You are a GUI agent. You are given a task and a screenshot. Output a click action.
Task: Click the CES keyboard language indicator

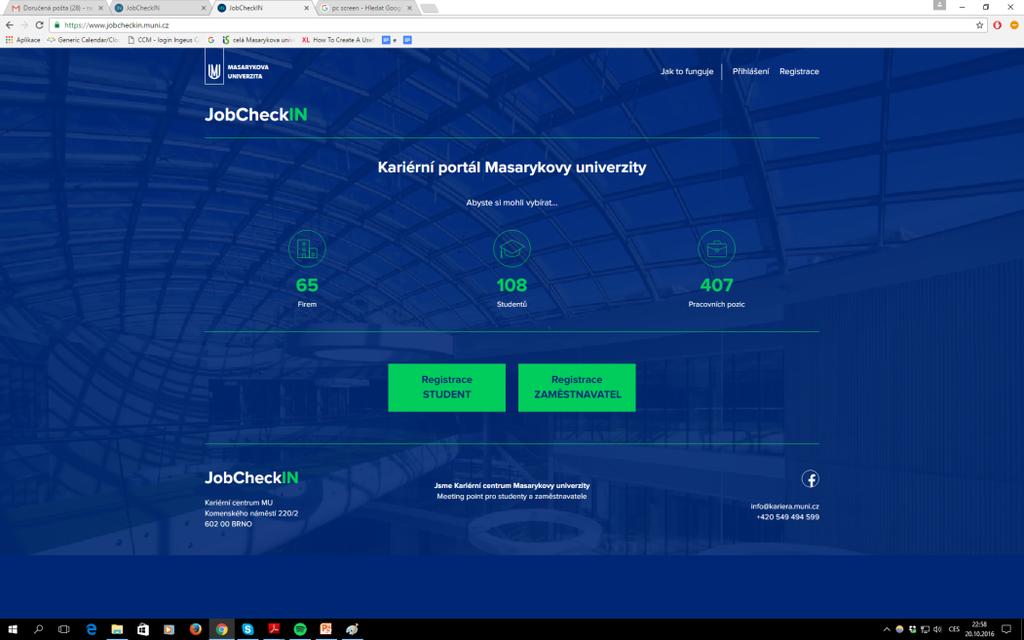[954, 630]
